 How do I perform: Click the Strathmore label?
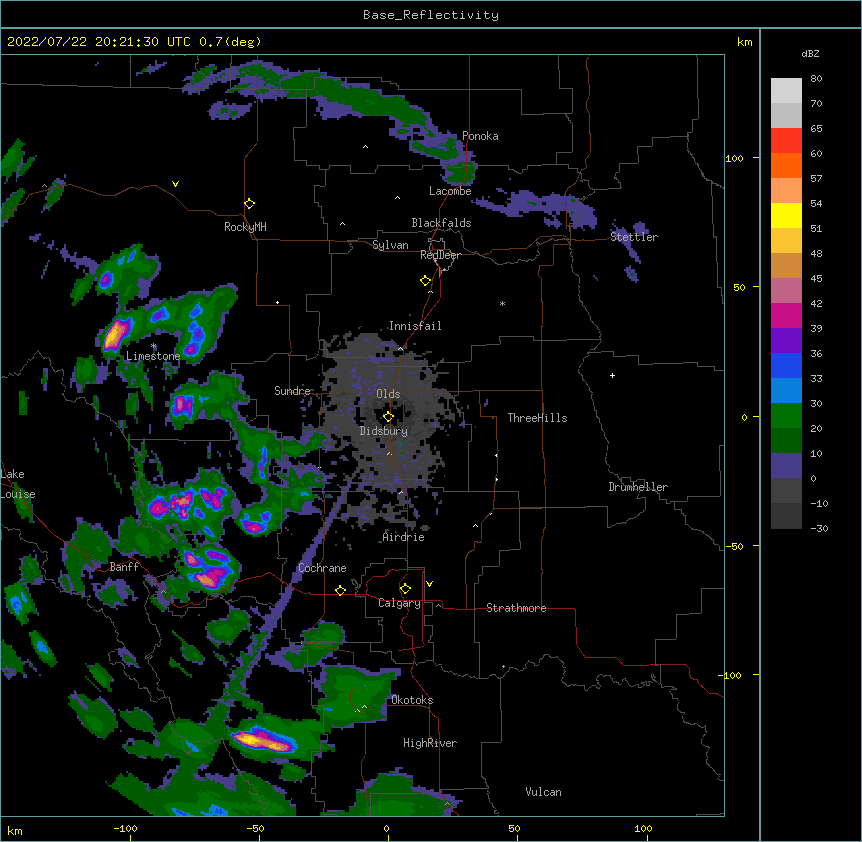(x=516, y=608)
